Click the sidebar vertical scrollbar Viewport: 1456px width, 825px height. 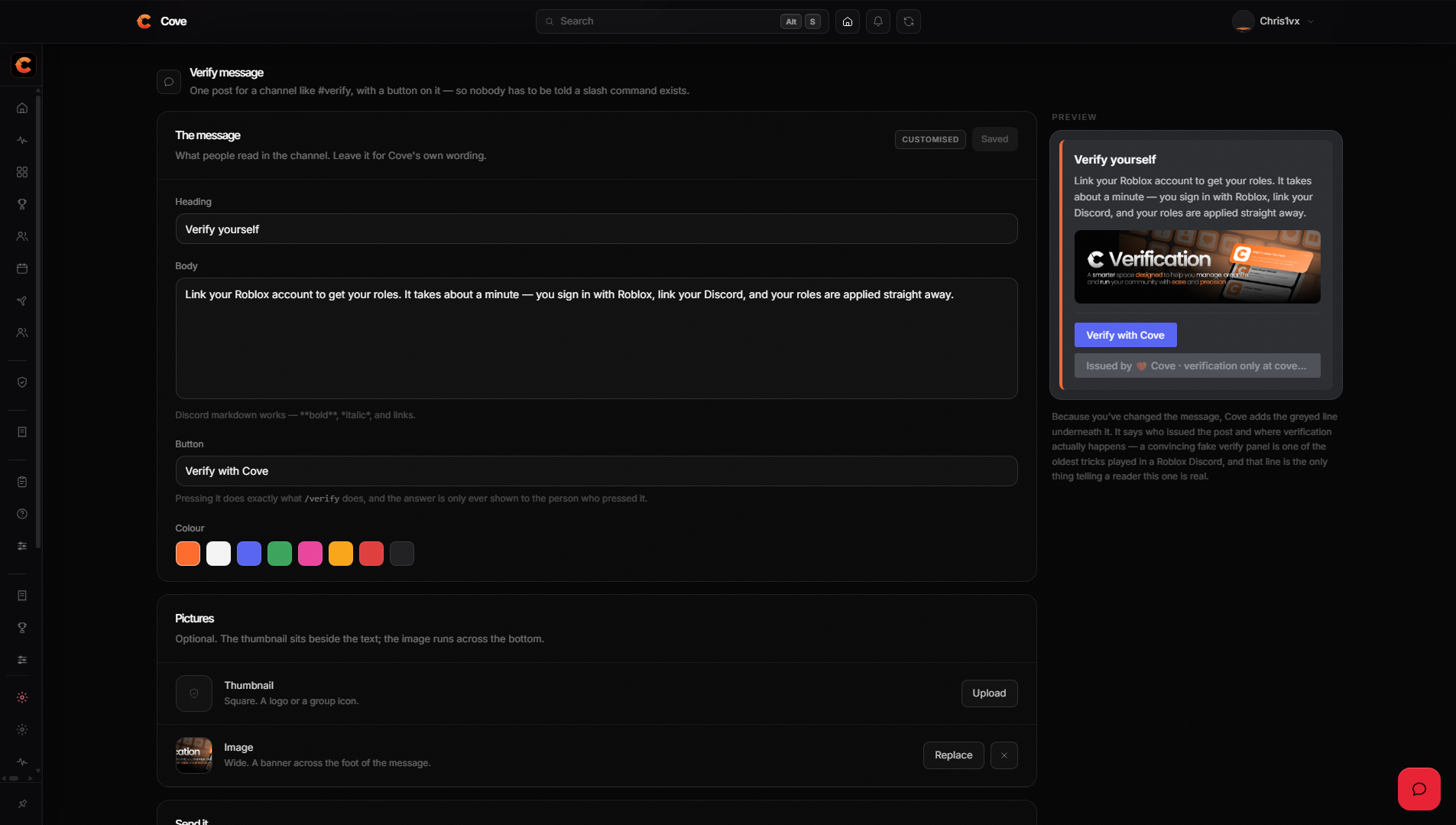(x=38, y=321)
